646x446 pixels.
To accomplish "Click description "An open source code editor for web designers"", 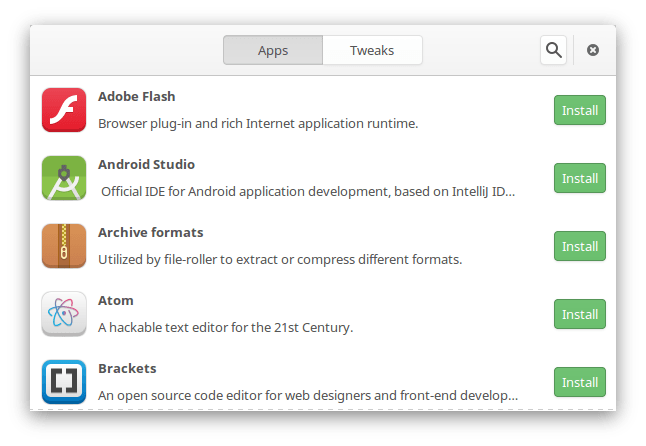I will (235, 395).
